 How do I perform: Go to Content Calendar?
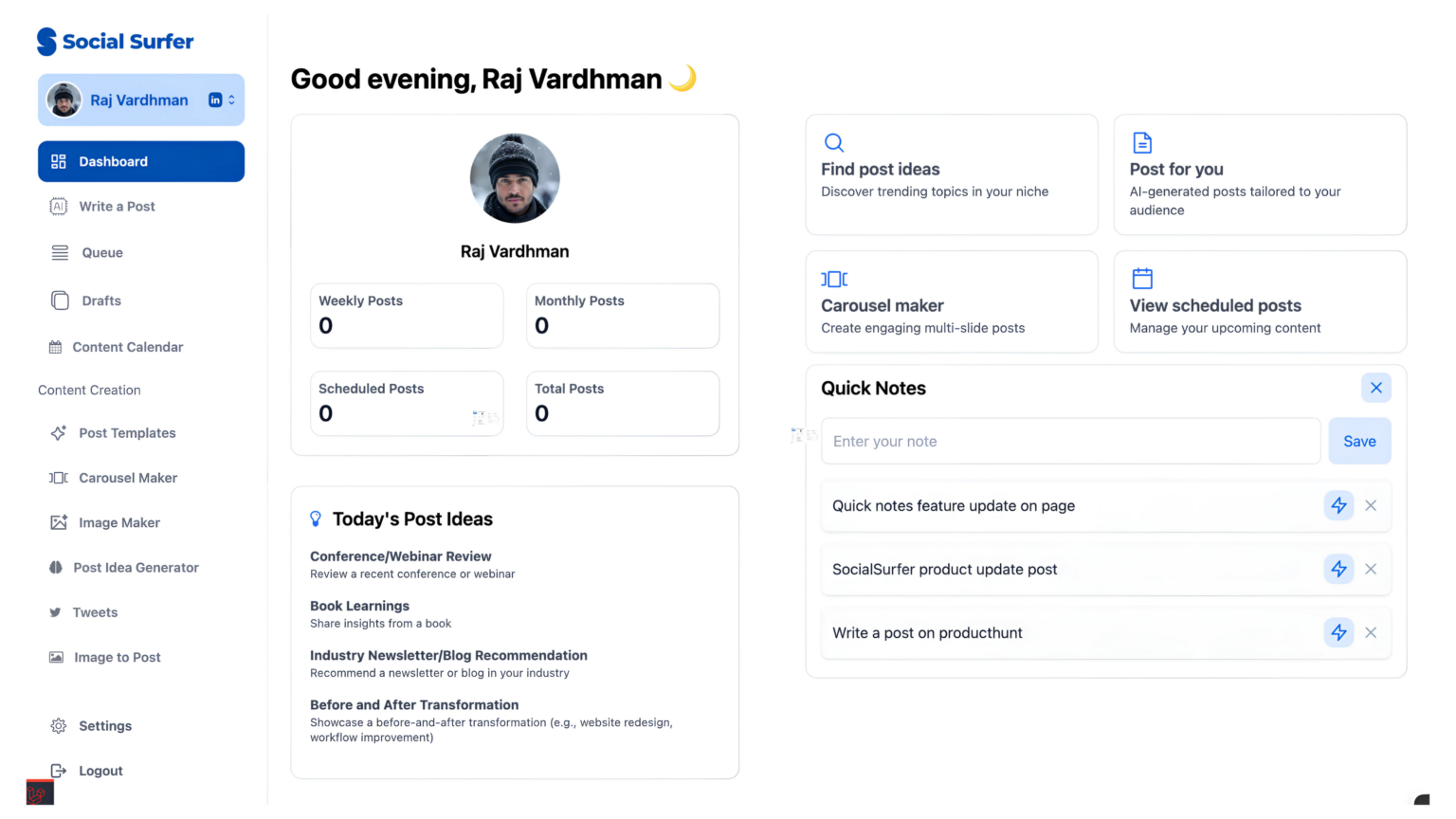click(127, 347)
